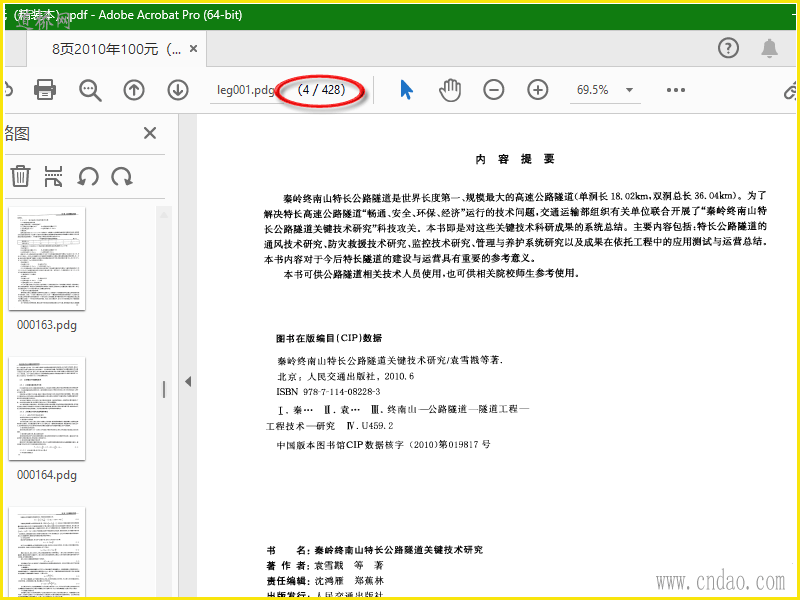Select thumbnail of page 000164.pdg
This screenshot has height=600, width=800.
[47, 408]
